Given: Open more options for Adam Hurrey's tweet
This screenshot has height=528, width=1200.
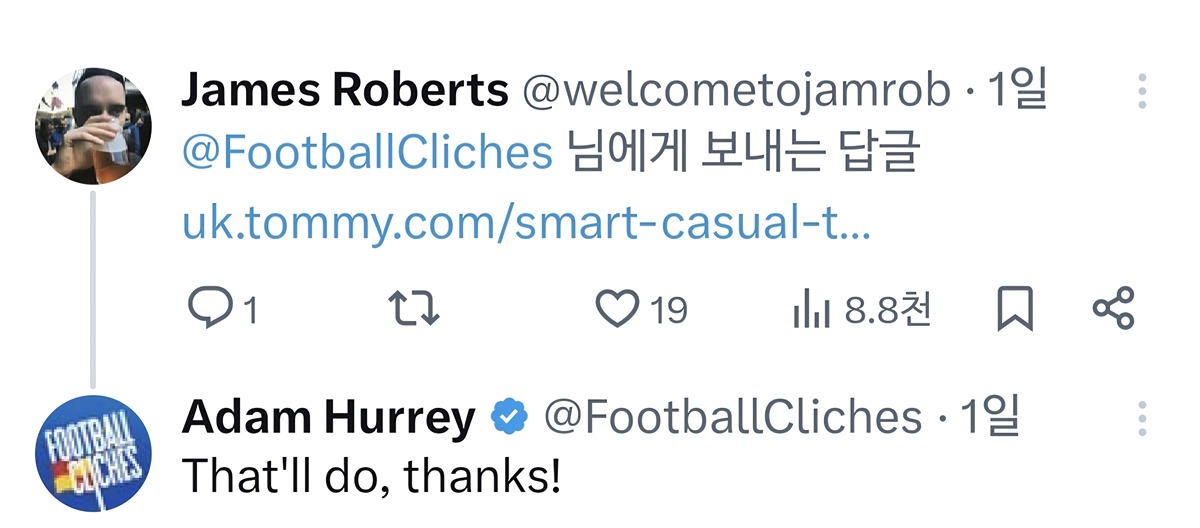Looking at the screenshot, I should pyautogui.click(x=1141, y=419).
